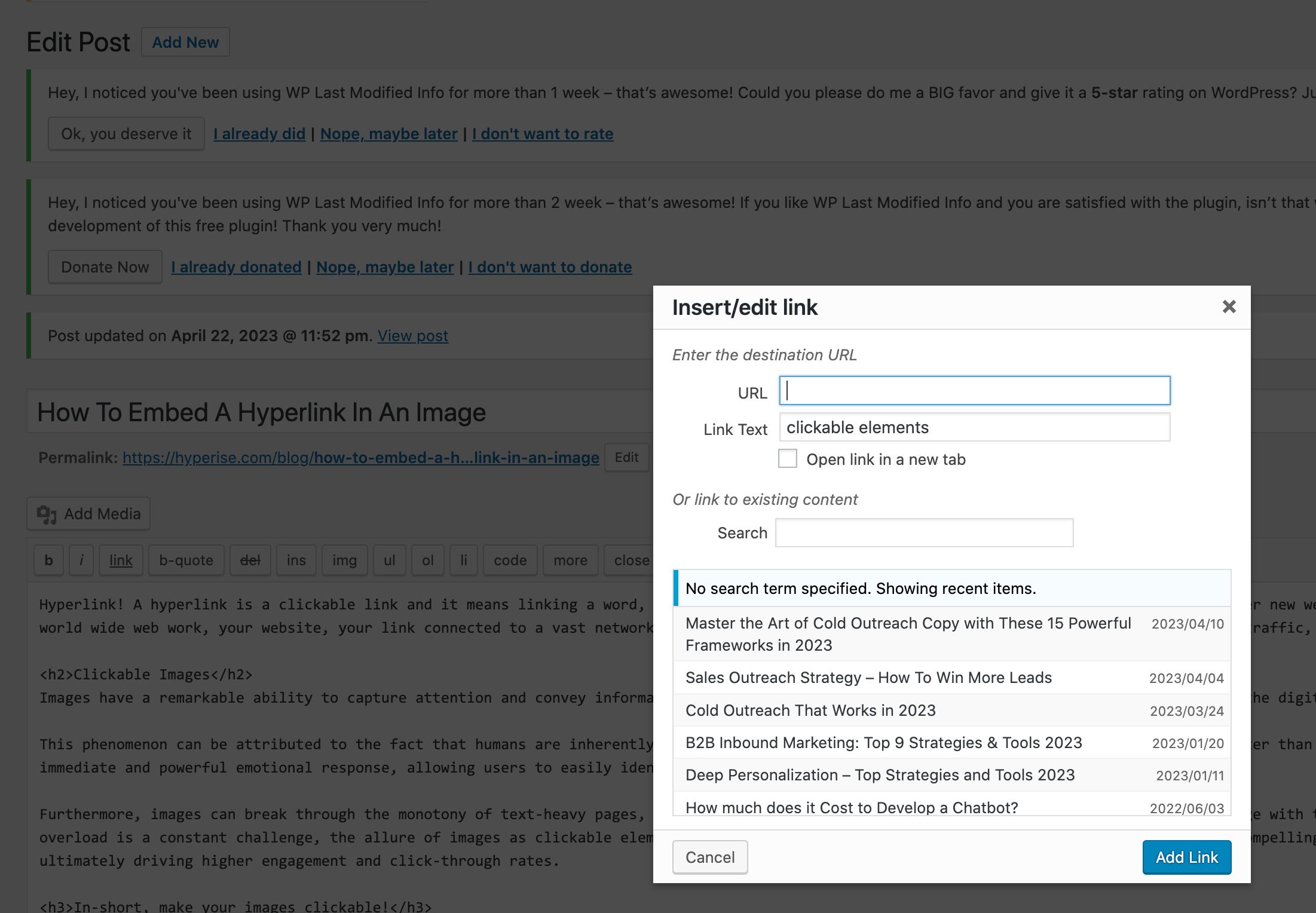Click the URL input field

975,391
